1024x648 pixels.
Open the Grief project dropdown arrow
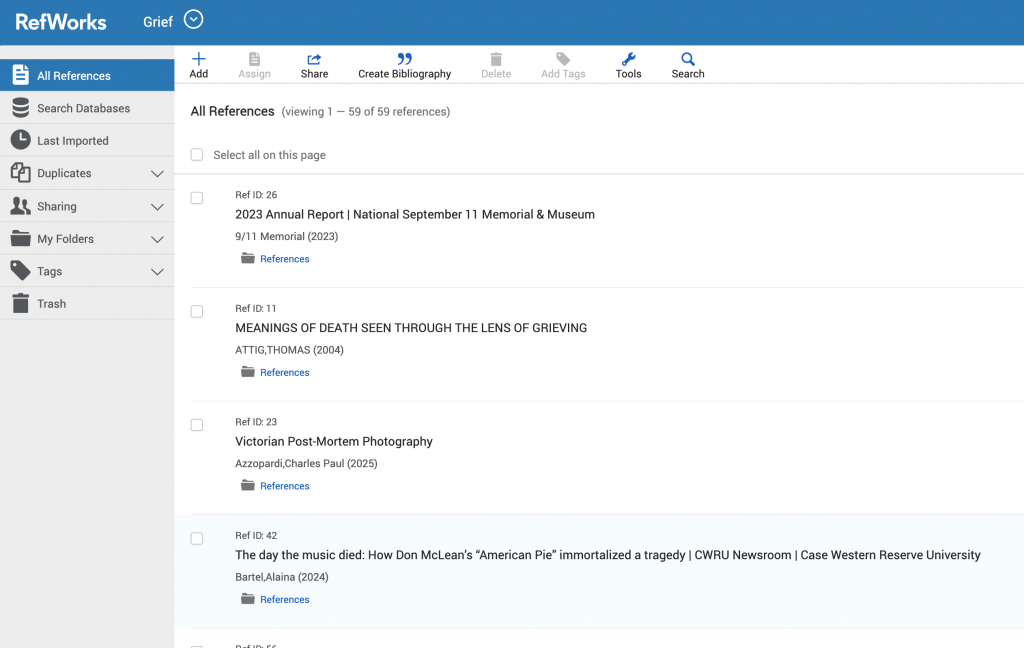pos(194,20)
